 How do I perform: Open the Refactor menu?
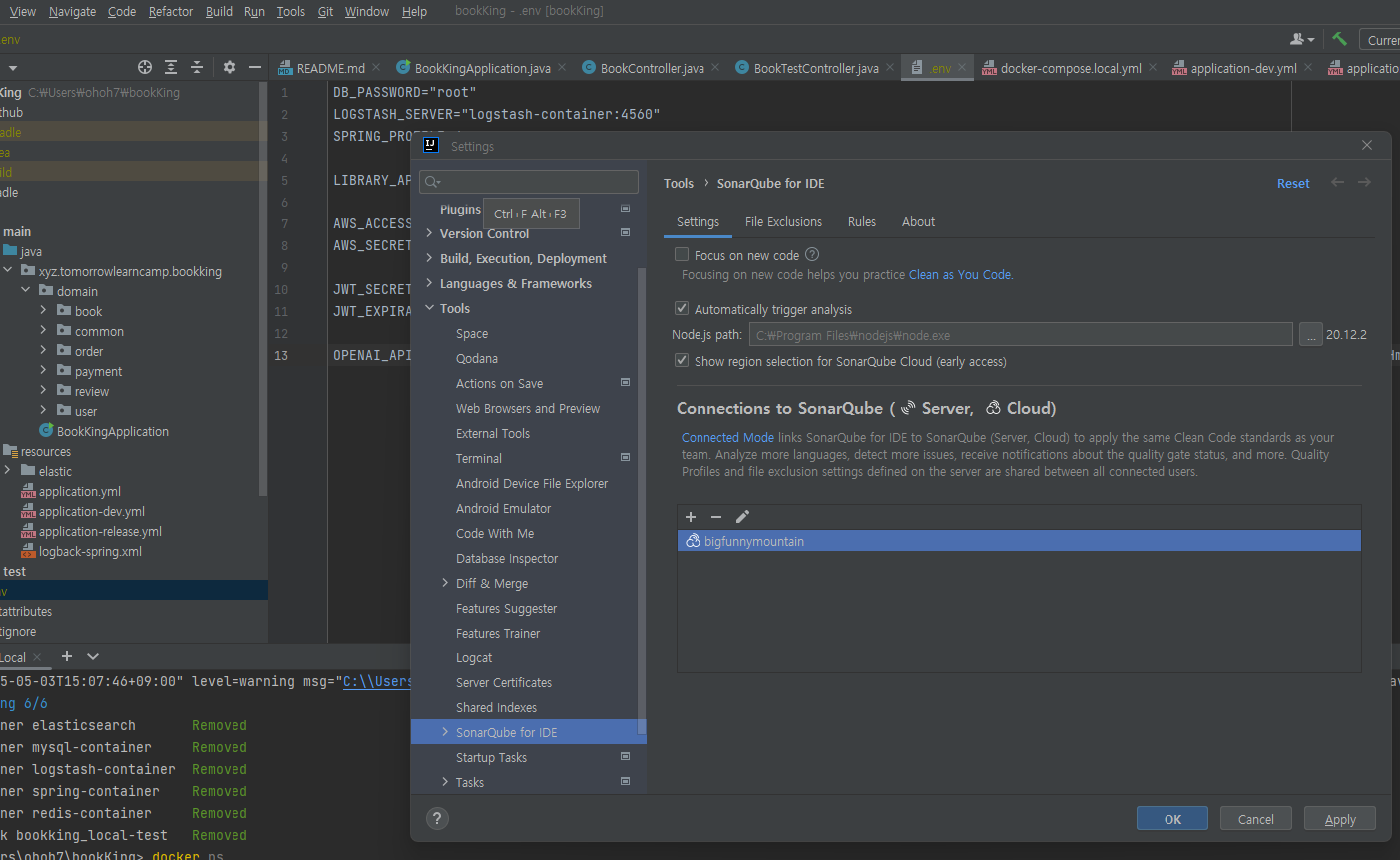coord(171,11)
